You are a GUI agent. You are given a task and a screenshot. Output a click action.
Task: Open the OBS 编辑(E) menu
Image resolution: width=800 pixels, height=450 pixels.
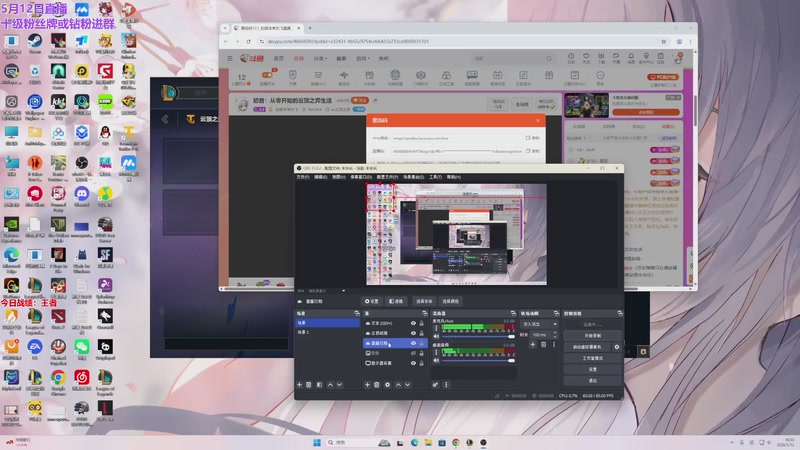[320, 177]
